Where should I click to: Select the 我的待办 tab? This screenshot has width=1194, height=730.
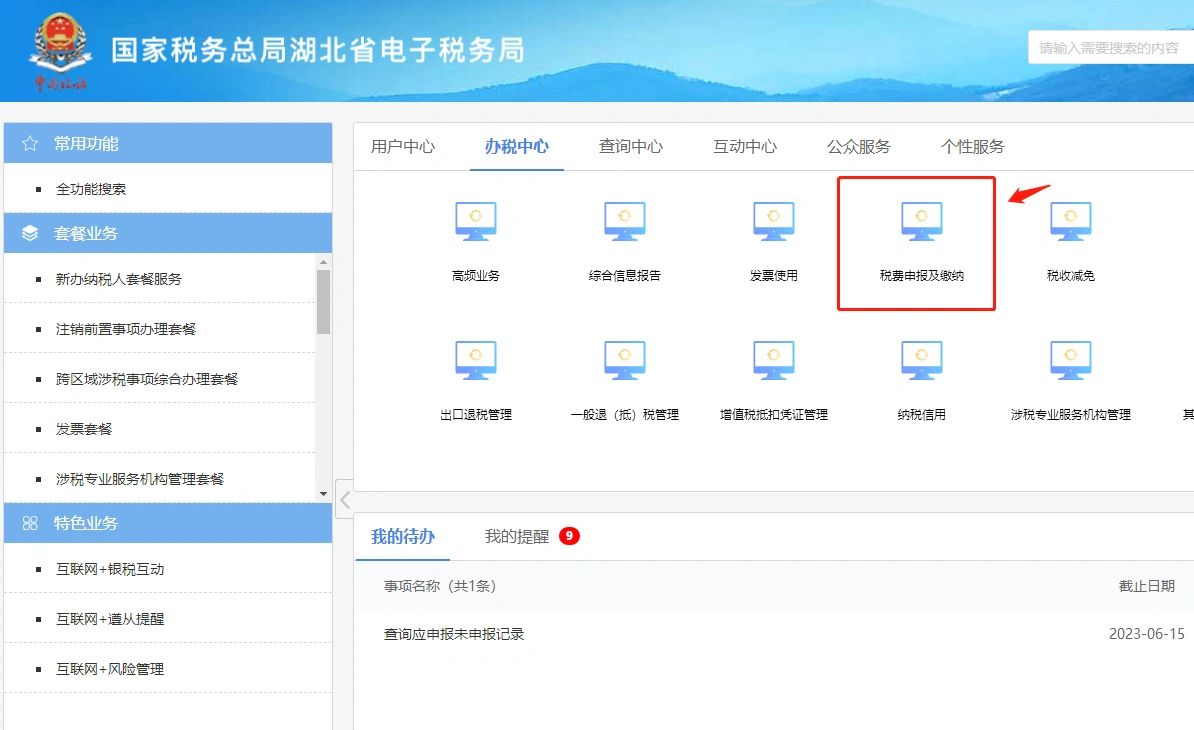[403, 537]
